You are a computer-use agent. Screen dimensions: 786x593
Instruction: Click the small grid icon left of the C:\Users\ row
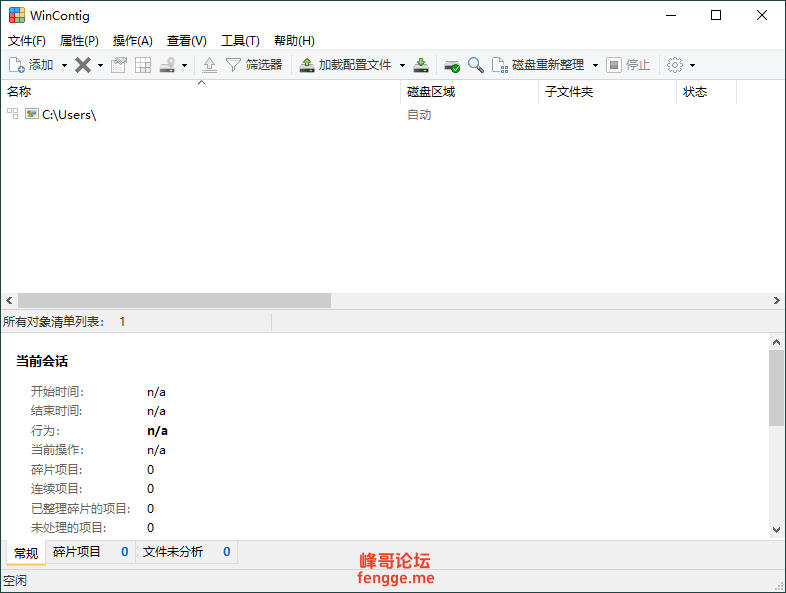point(13,114)
